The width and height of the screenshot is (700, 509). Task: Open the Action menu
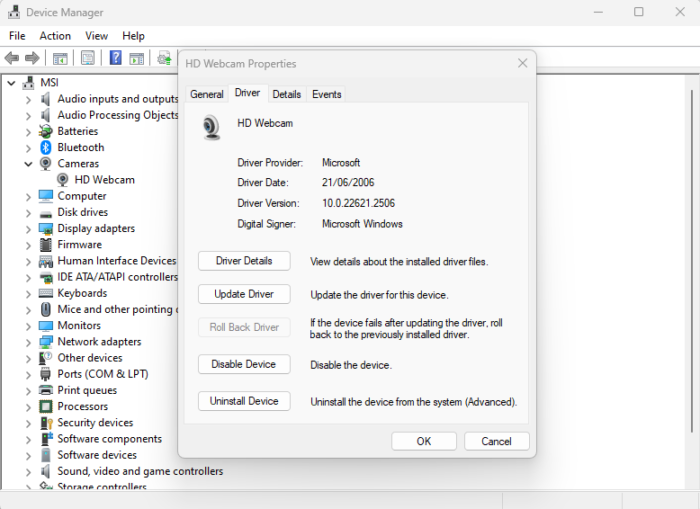[x=55, y=36]
